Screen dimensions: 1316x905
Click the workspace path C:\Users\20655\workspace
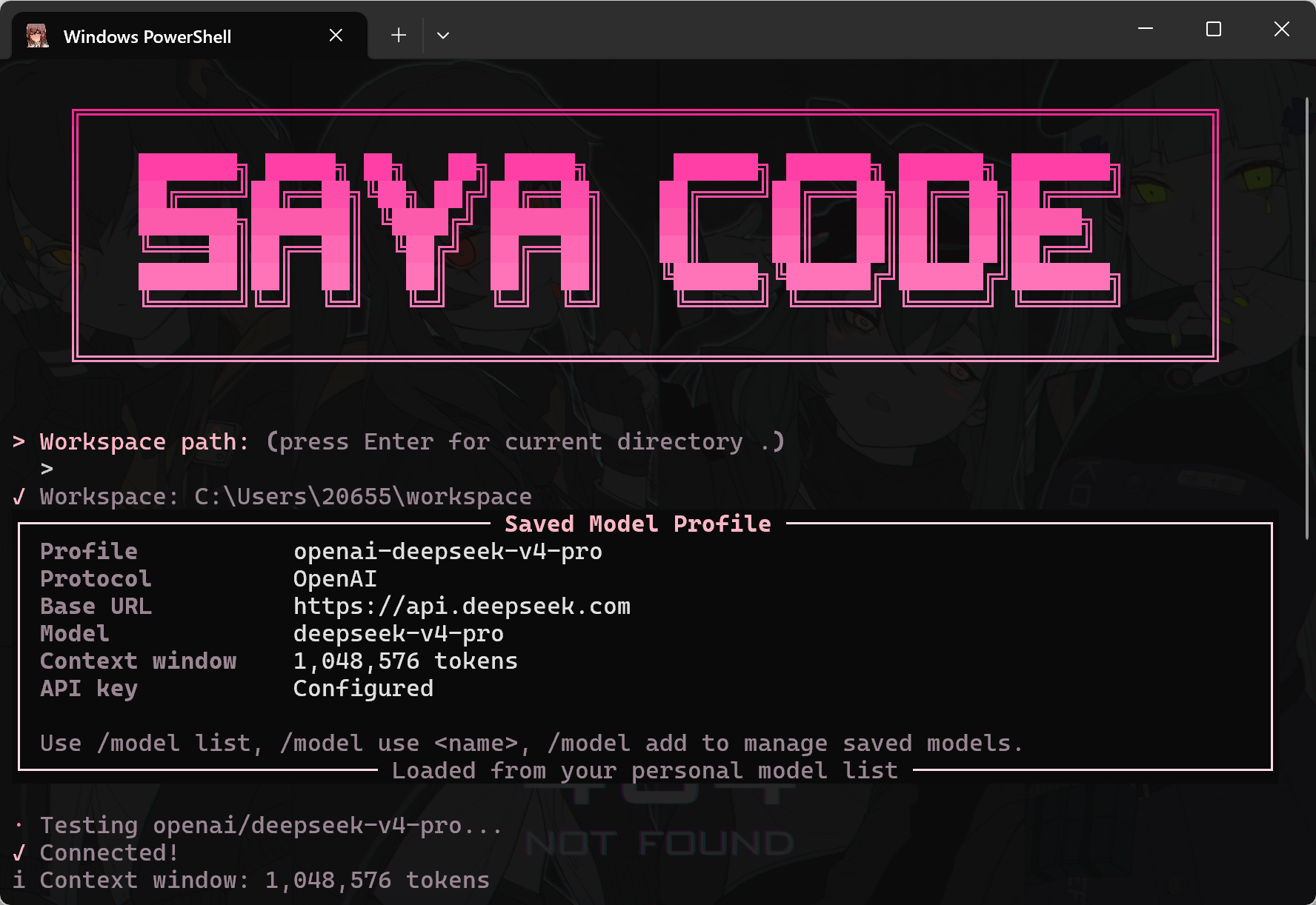363,497
